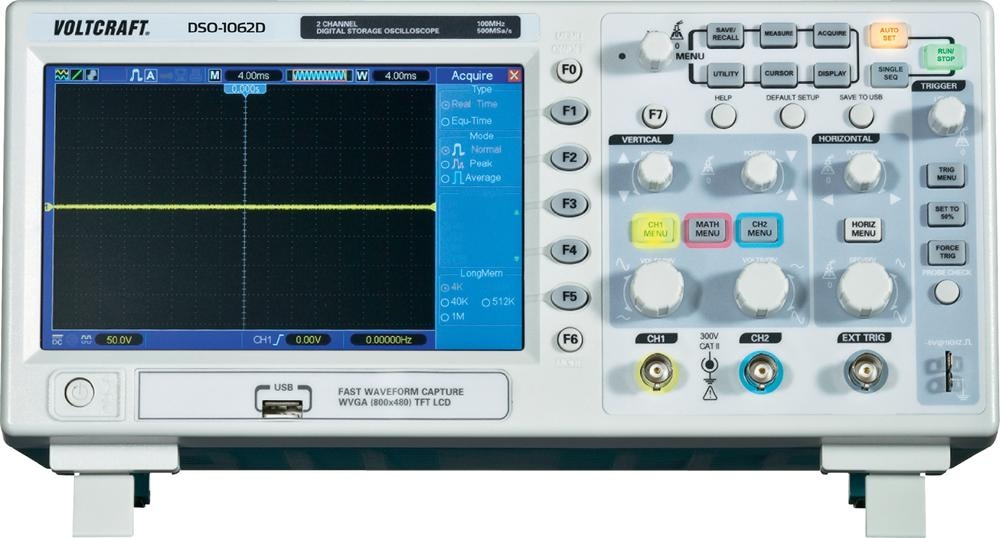This screenshot has height=538, width=1000.
Task: Open the SAVE/RECALL menu
Action: pyautogui.click(x=725, y=34)
